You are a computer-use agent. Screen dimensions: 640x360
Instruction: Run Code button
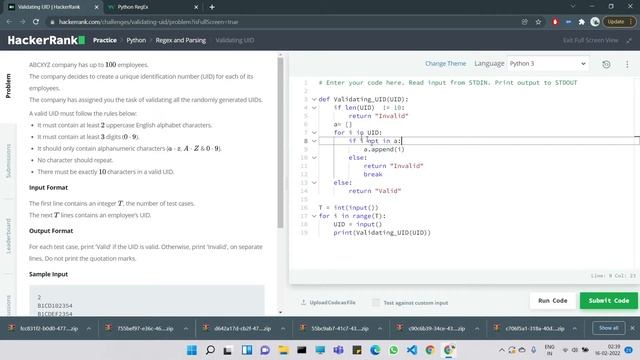pyautogui.click(x=553, y=300)
